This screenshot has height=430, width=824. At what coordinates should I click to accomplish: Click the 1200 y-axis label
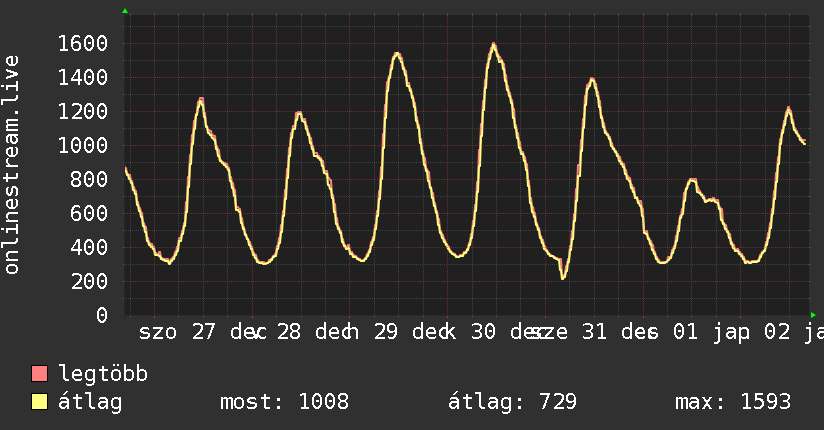83,111
